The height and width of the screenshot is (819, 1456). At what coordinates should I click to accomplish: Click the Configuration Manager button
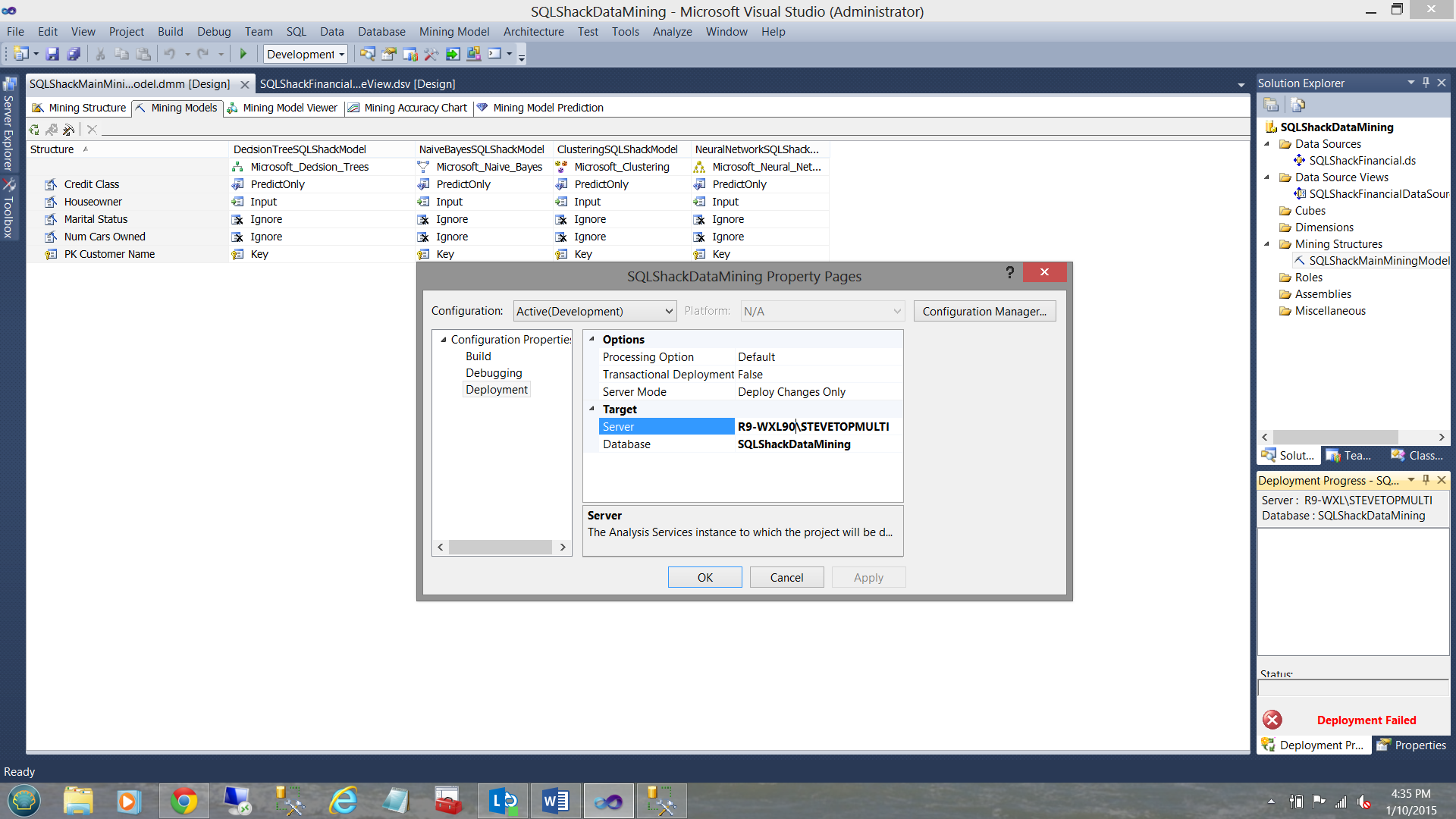tap(984, 311)
